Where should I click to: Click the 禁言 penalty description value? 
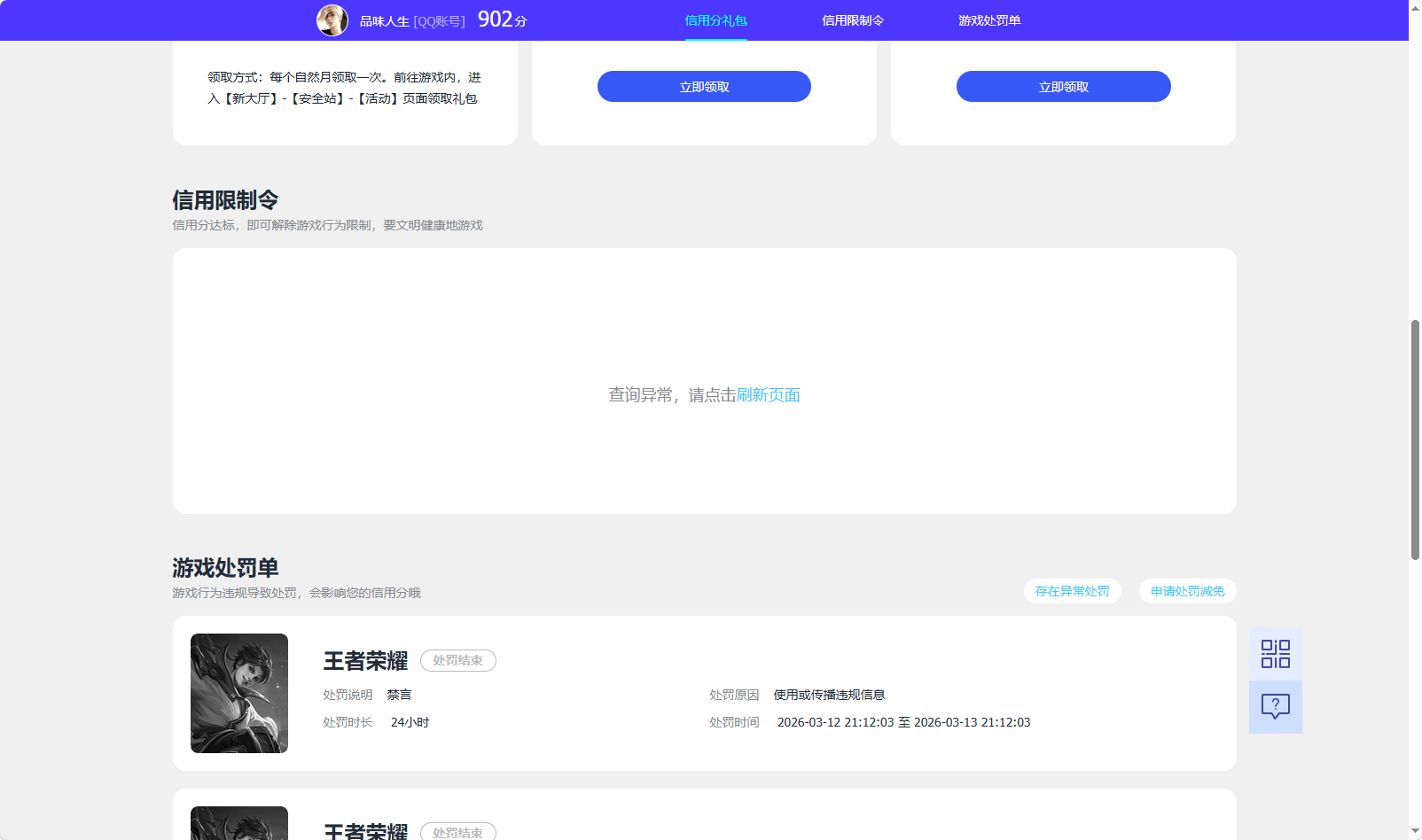(399, 695)
